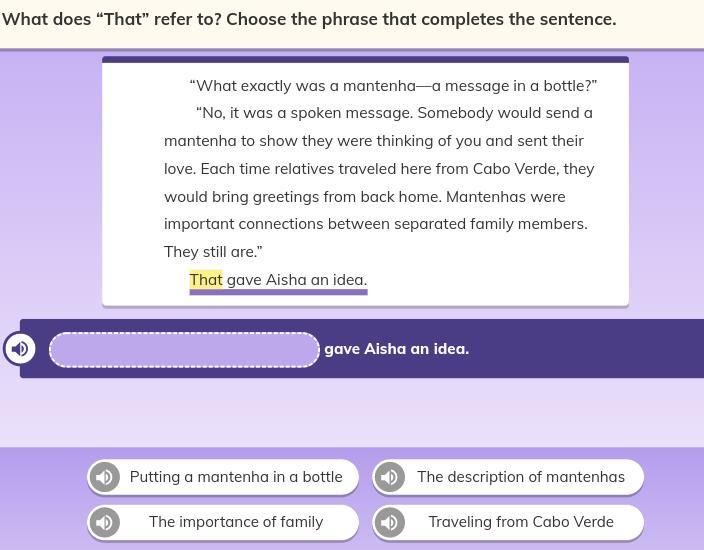The image size is (704, 550).
Task: Play audio for 'Putting a mantenha in a bottle'
Action: [x=105, y=477]
